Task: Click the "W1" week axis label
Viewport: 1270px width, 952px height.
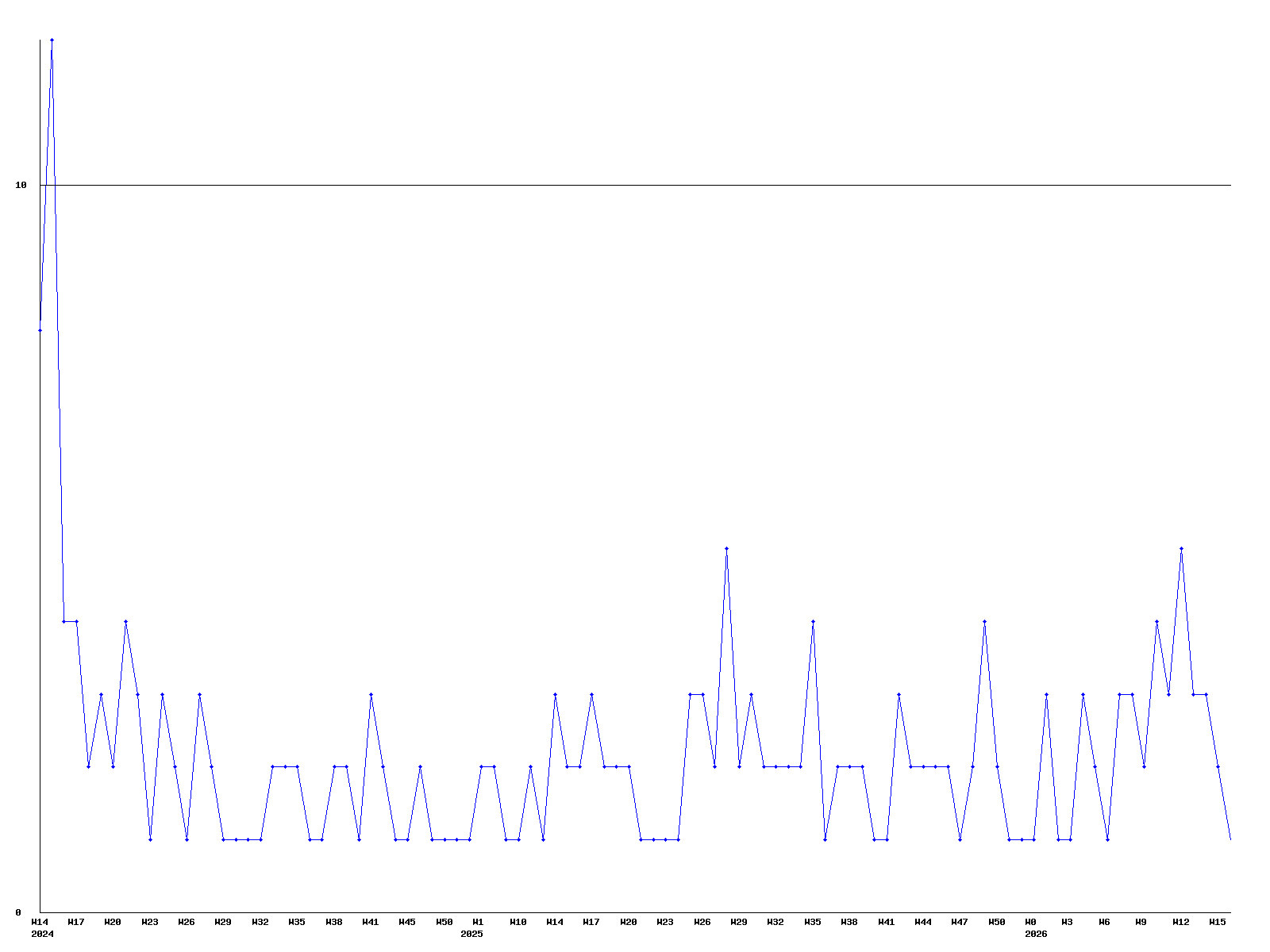Action: (x=478, y=922)
